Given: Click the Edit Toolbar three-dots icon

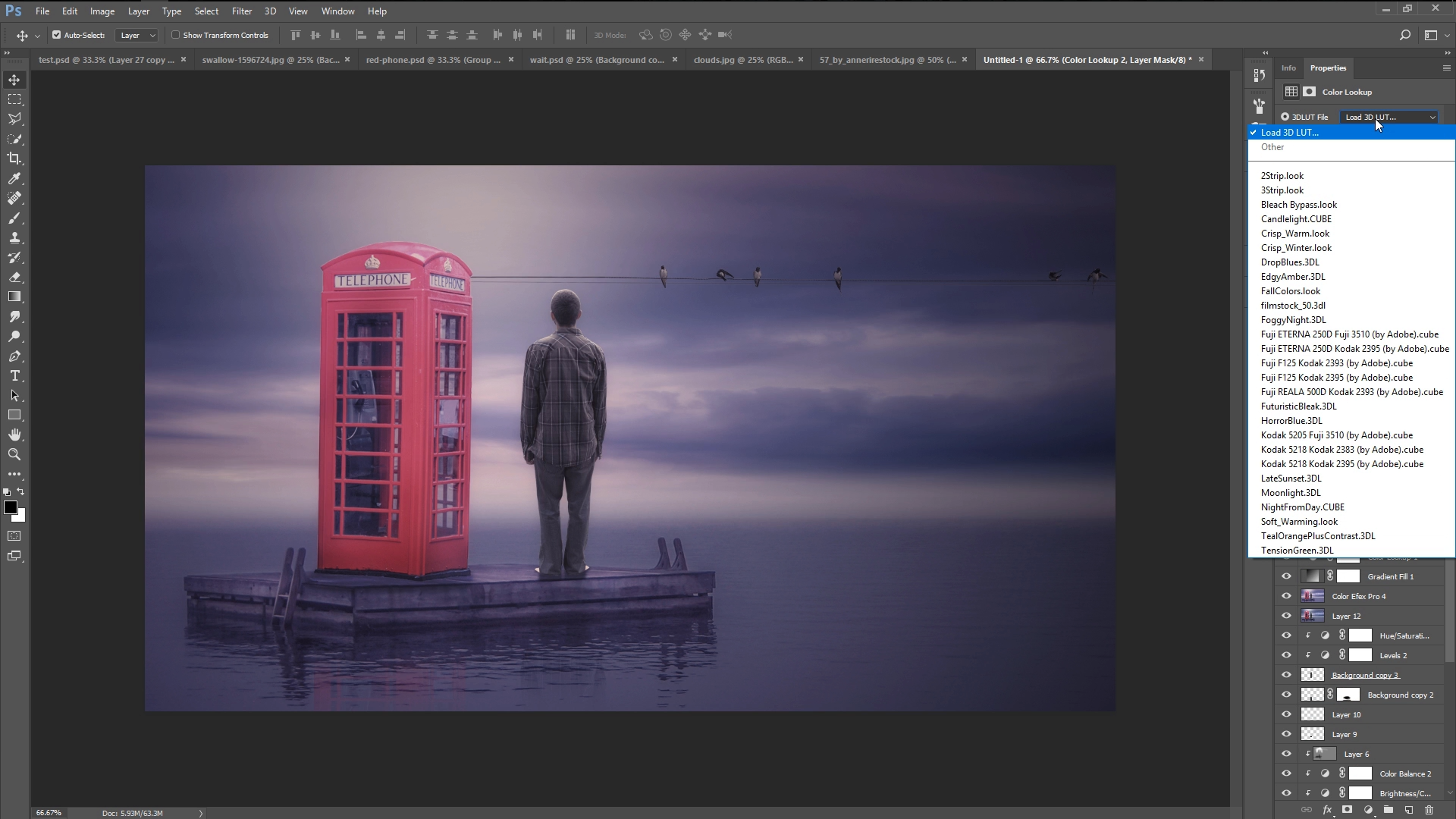Looking at the screenshot, I should (14, 474).
